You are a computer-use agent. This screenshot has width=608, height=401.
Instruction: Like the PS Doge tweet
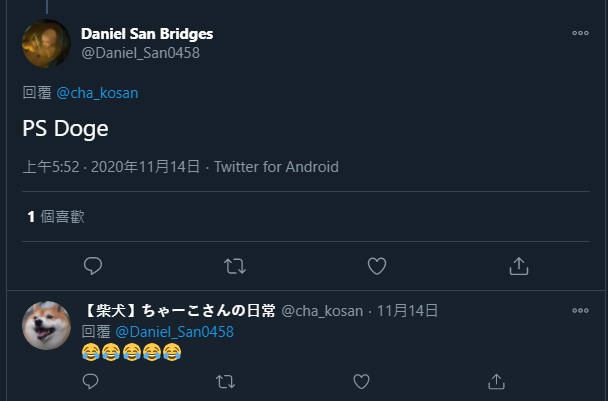(x=377, y=266)
